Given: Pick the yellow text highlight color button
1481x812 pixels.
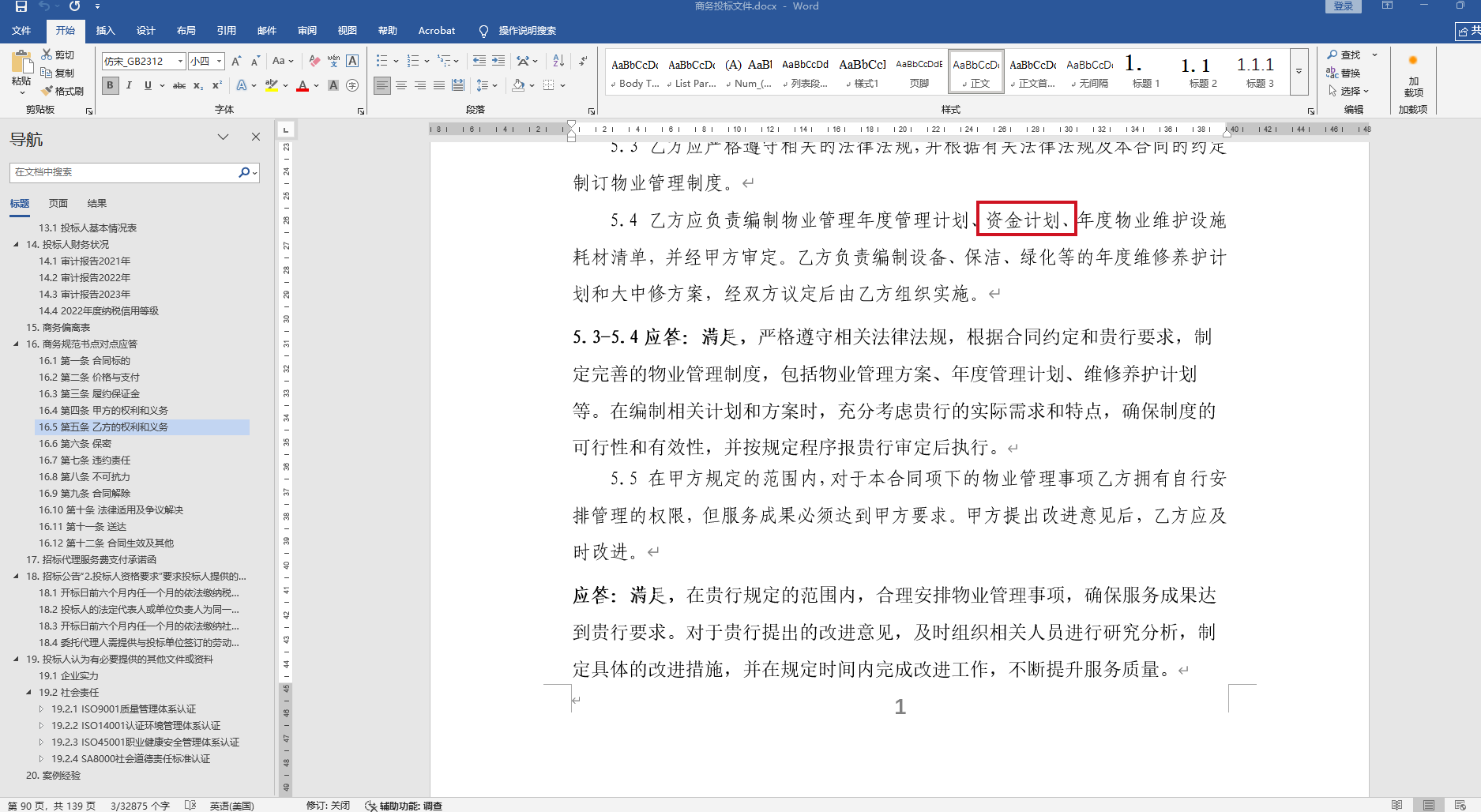Looking at the screenshot, I should coord(271,85).
